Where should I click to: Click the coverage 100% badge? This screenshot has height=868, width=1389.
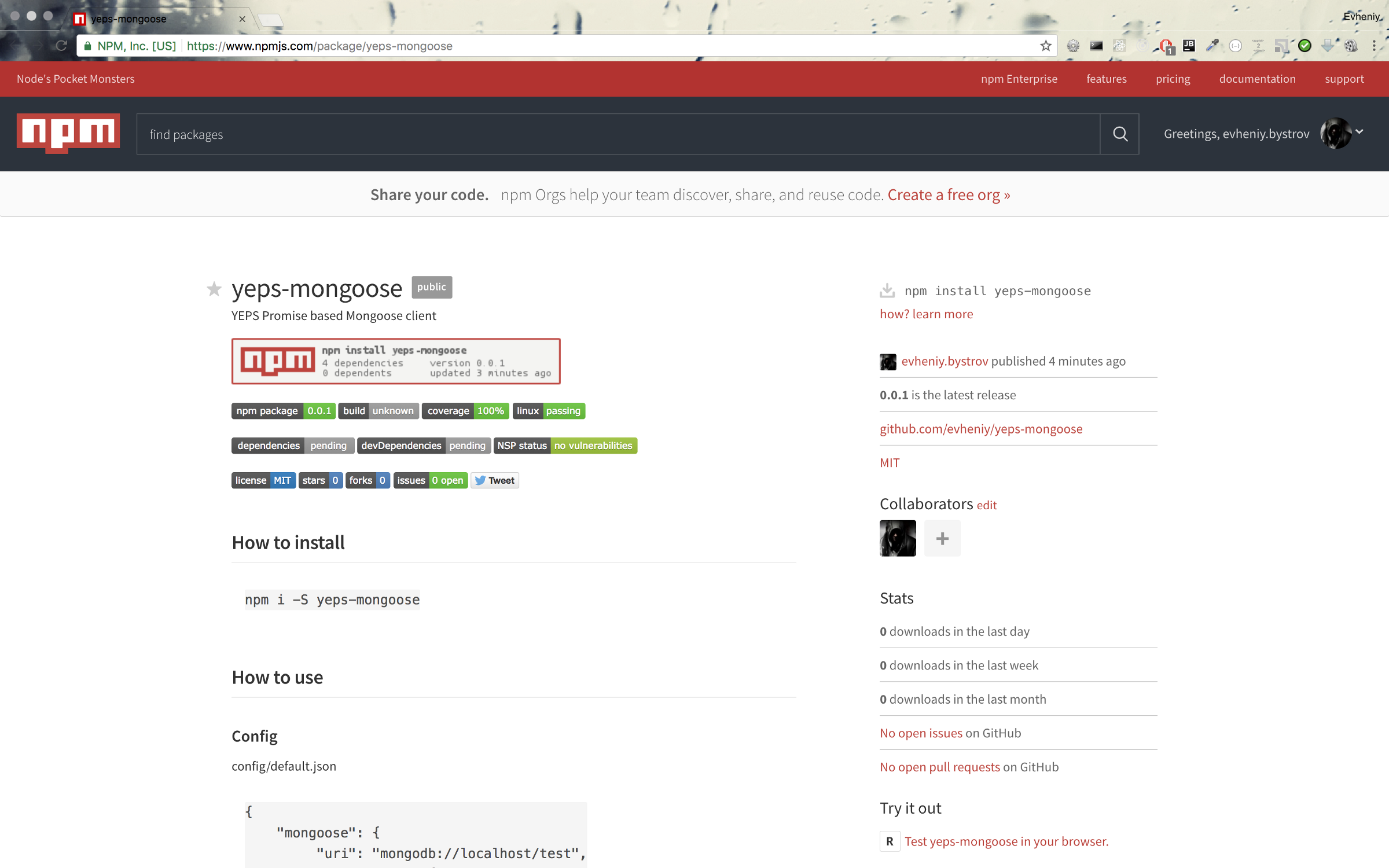tap(465, 411)
